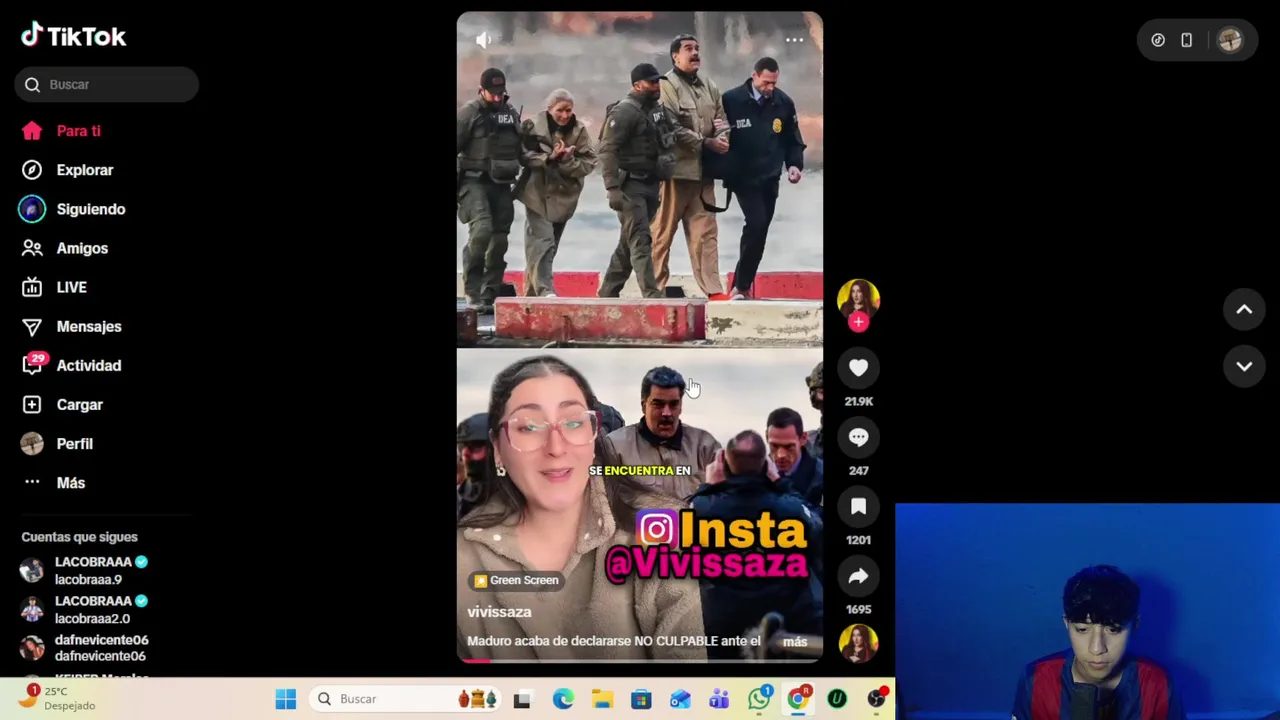The width and height of the screenshot is (1280, 720).
Task: Go to next video with down chevron
Action: tap(1244, 366)
